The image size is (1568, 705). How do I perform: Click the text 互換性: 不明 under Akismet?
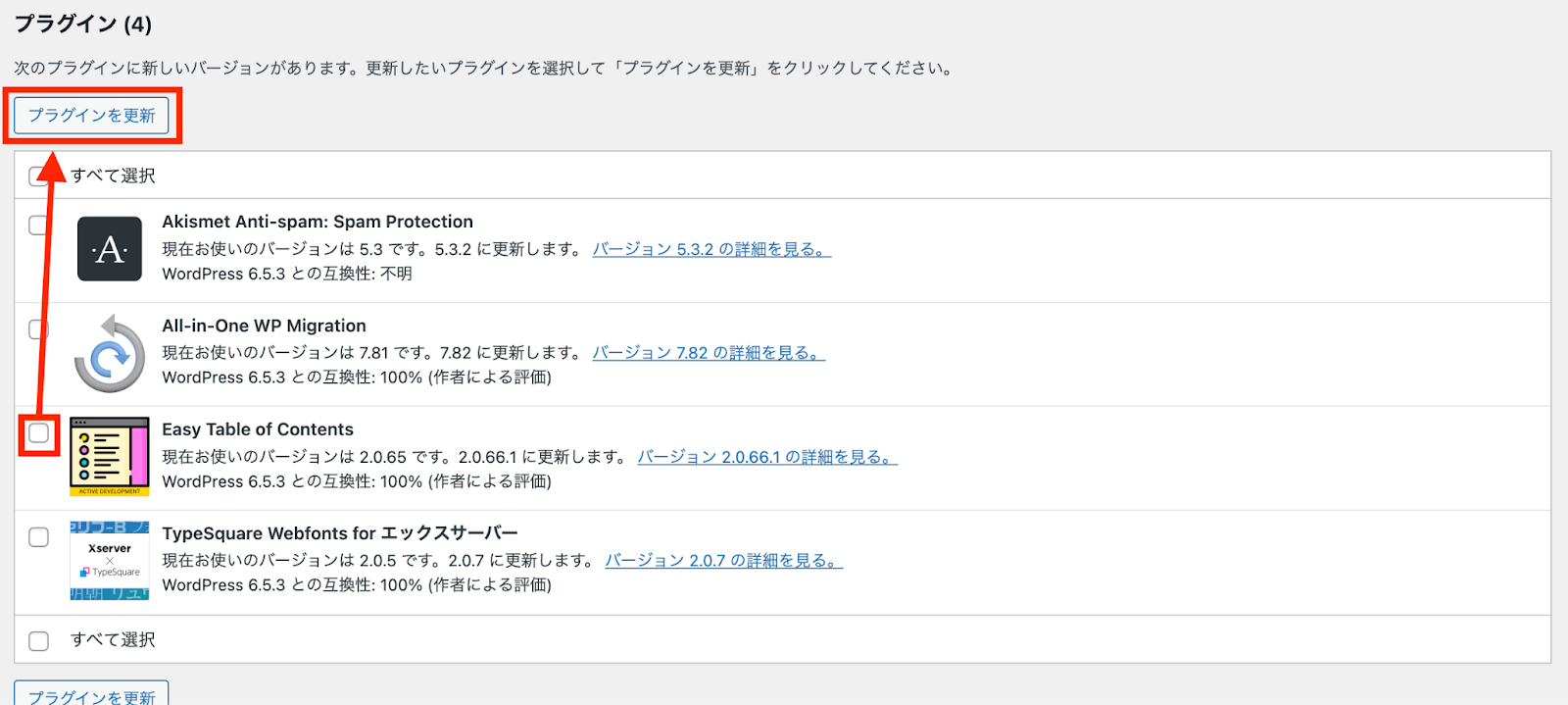367,274
